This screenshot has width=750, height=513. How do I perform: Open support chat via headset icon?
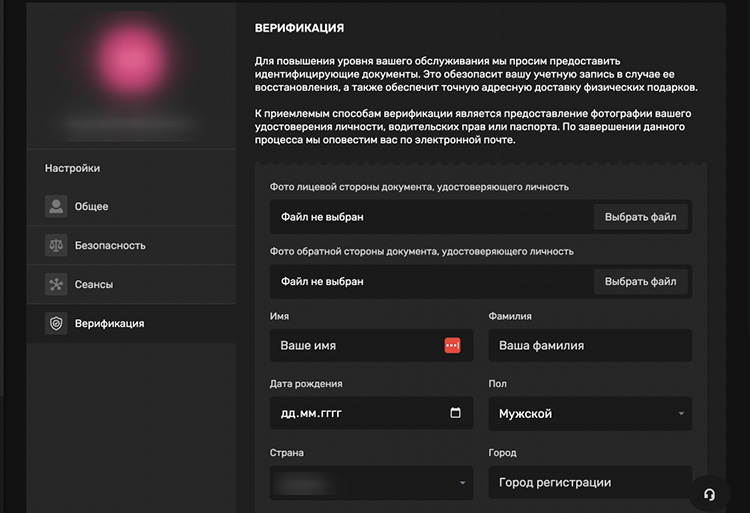tap(709, 494)
